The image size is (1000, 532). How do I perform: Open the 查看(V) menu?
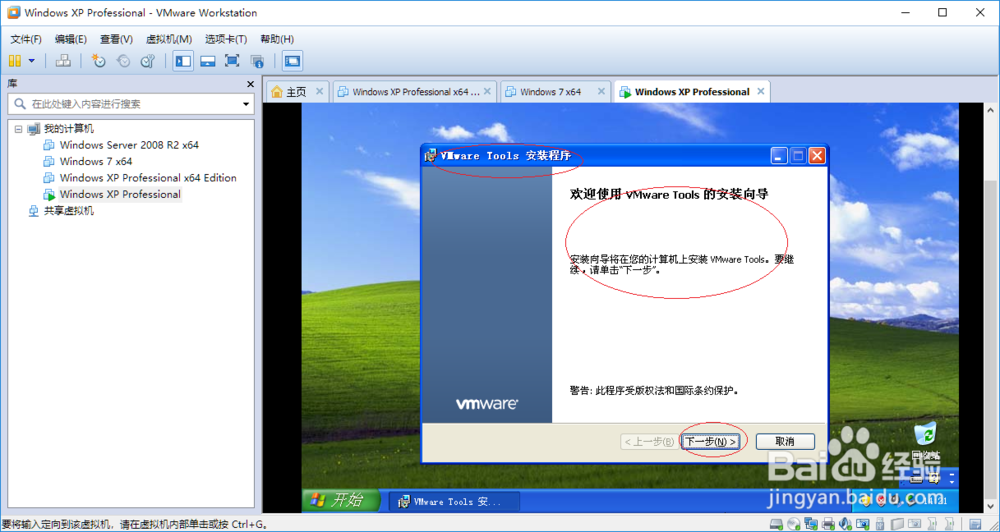tap(116, 39)
